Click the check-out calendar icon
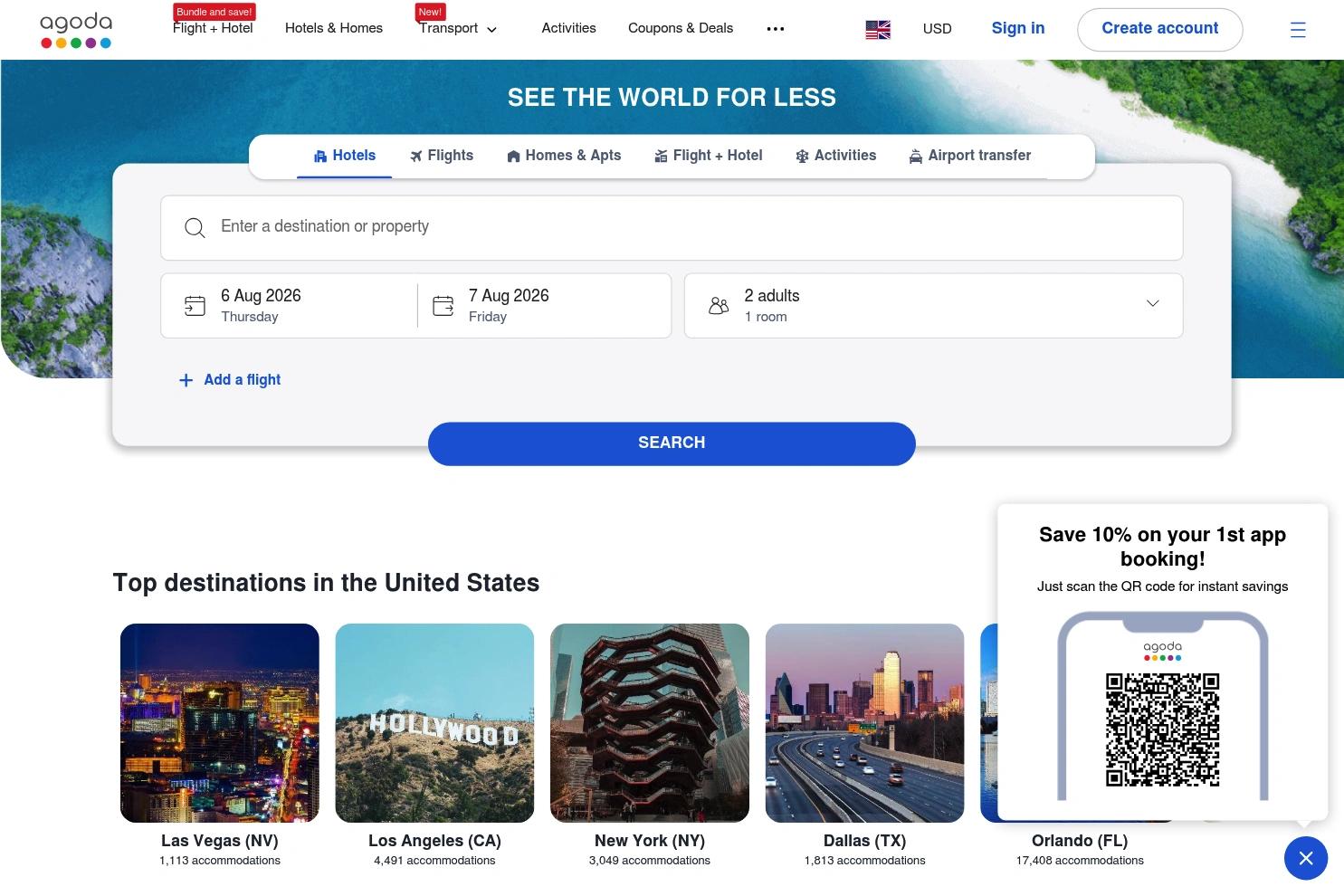Viewport: 1344px width, 896px height. [x=443, y=306]
